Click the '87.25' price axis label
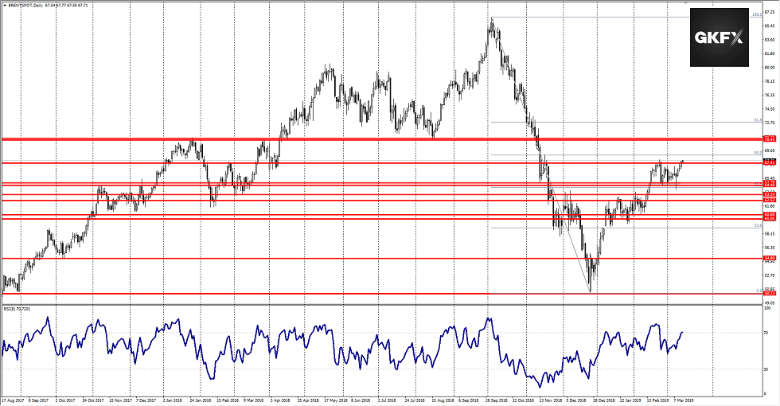This screenshot has height=406, width=780. click(x=769, y=11)
